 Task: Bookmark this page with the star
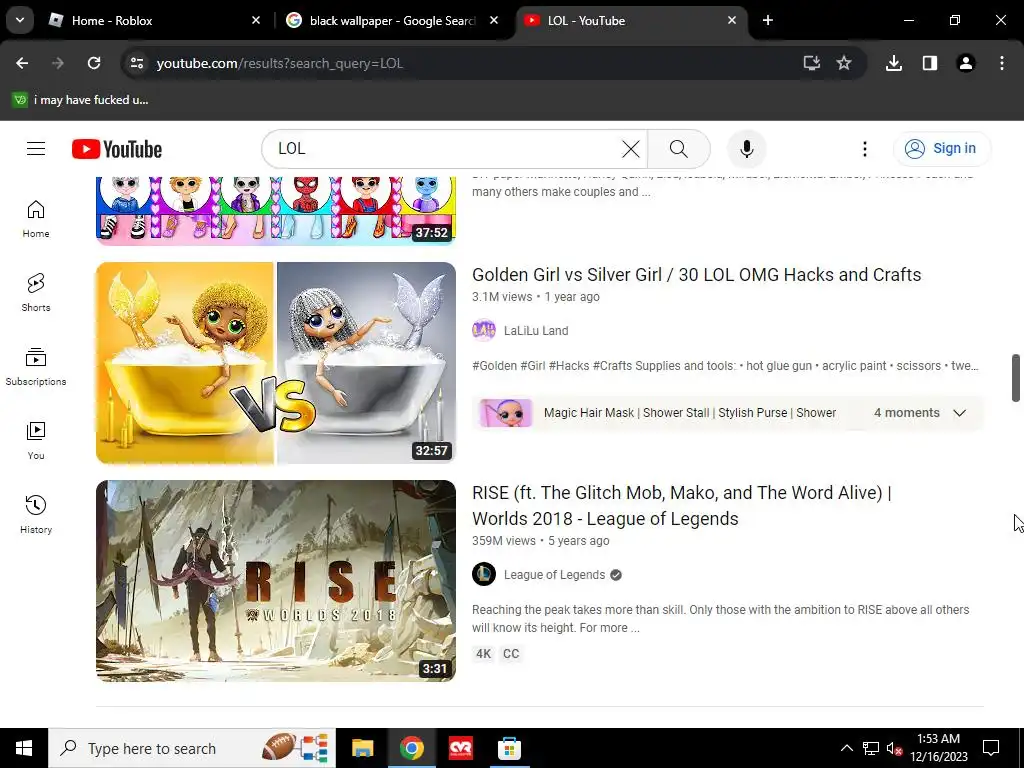[844, 63]
